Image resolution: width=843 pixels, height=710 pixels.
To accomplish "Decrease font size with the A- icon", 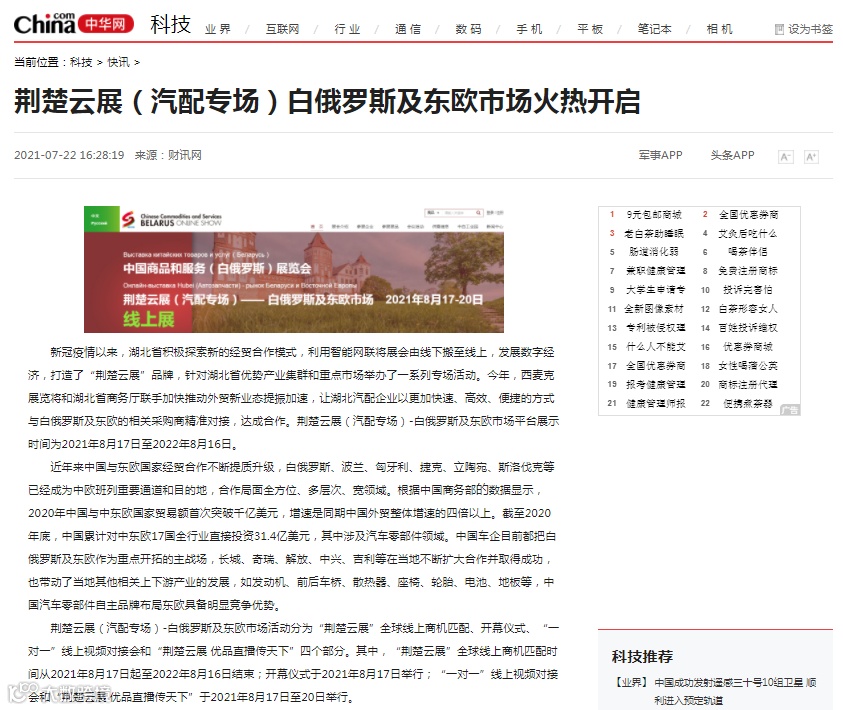I will [785, 157].
